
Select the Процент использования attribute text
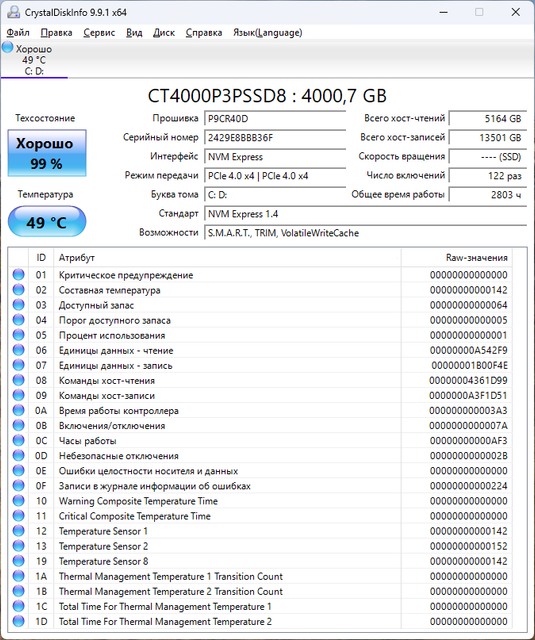(x=112, y=336)
